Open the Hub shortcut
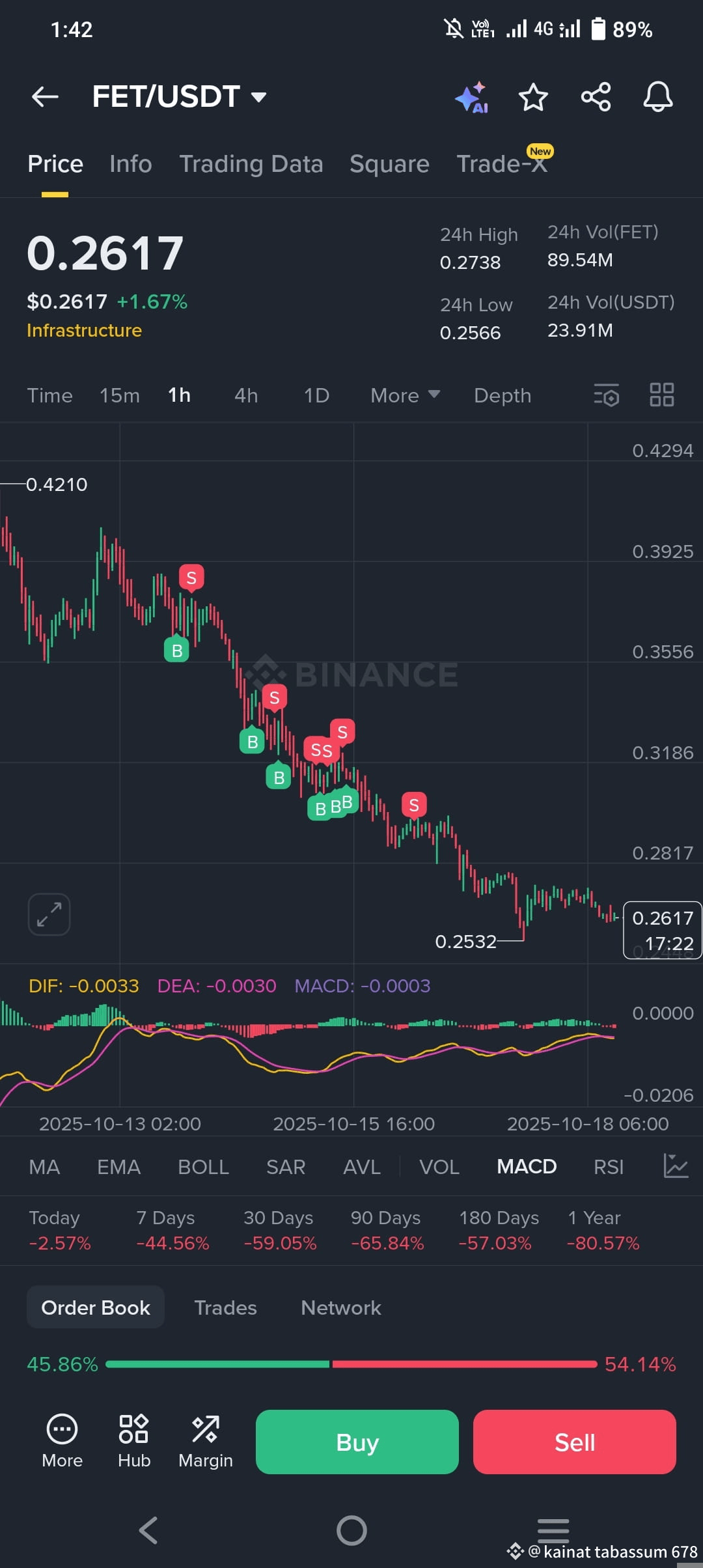The height and width of the screenshot is (1568, 703). (134, 1442)
